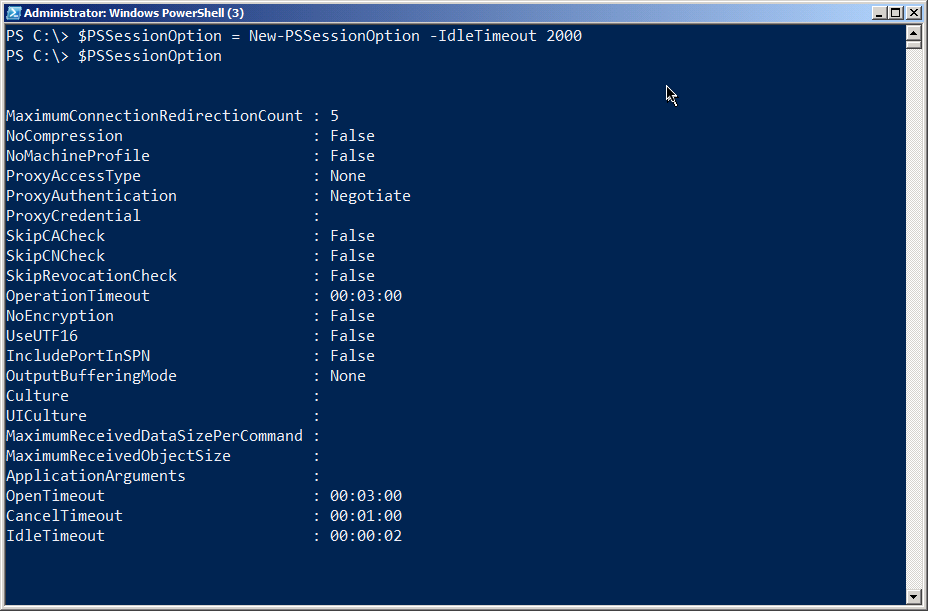Click the MaximumConnectionRedirectionCount property name
The image size is (928, 611).
tap(154, 116)
